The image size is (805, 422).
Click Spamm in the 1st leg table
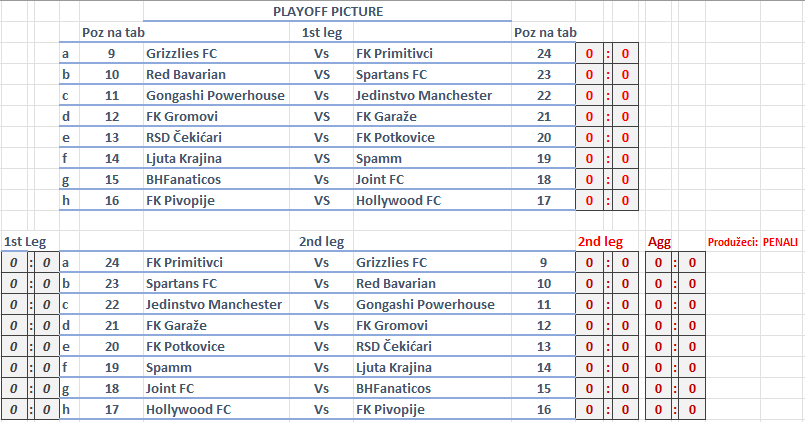click(x=378, y=158)
